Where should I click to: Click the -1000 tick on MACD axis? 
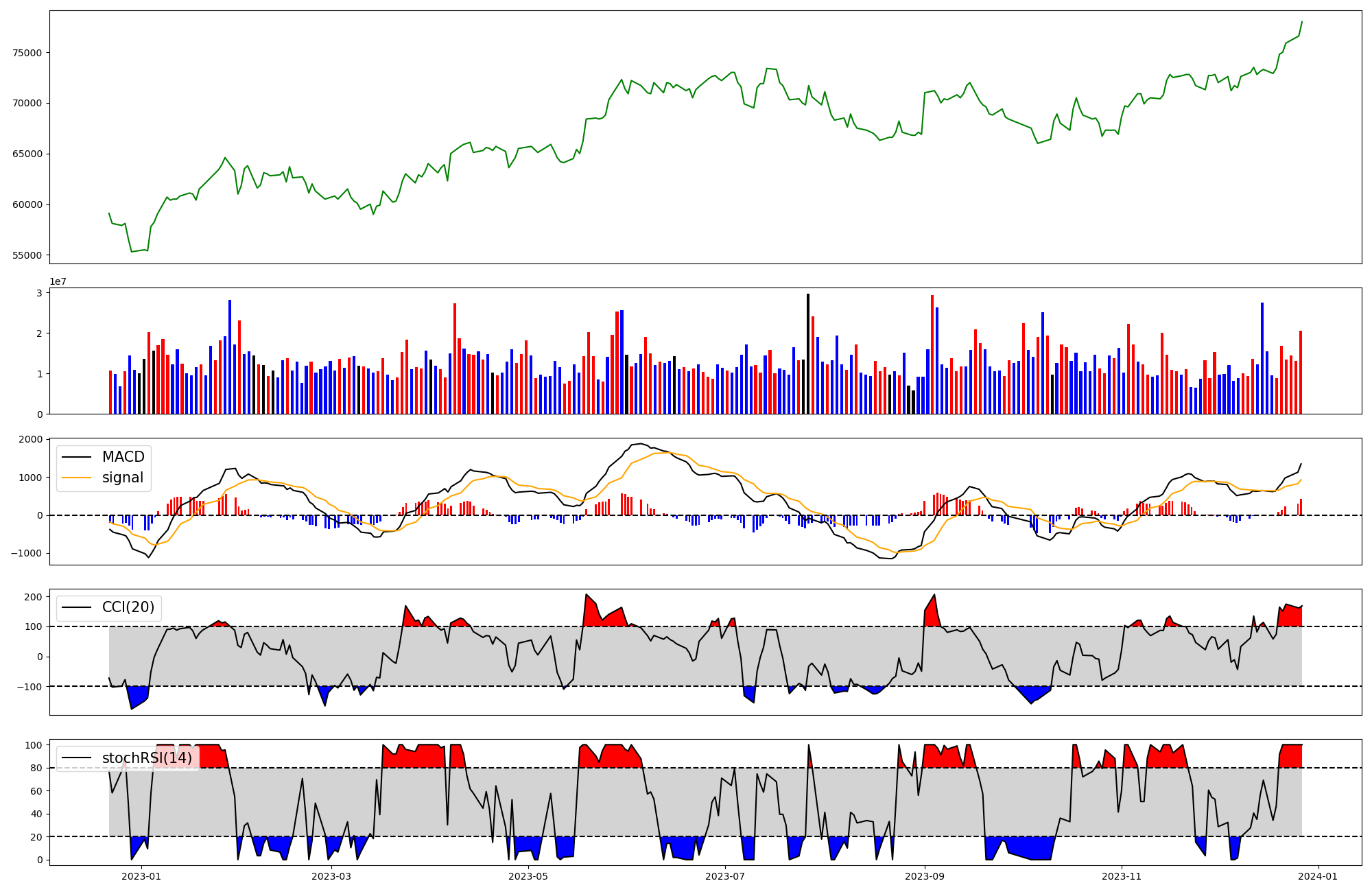coord(27,553)
